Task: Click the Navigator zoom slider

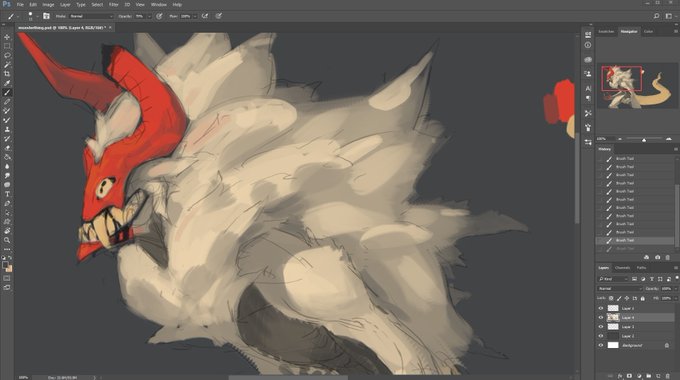Action: tap(644, 139)
